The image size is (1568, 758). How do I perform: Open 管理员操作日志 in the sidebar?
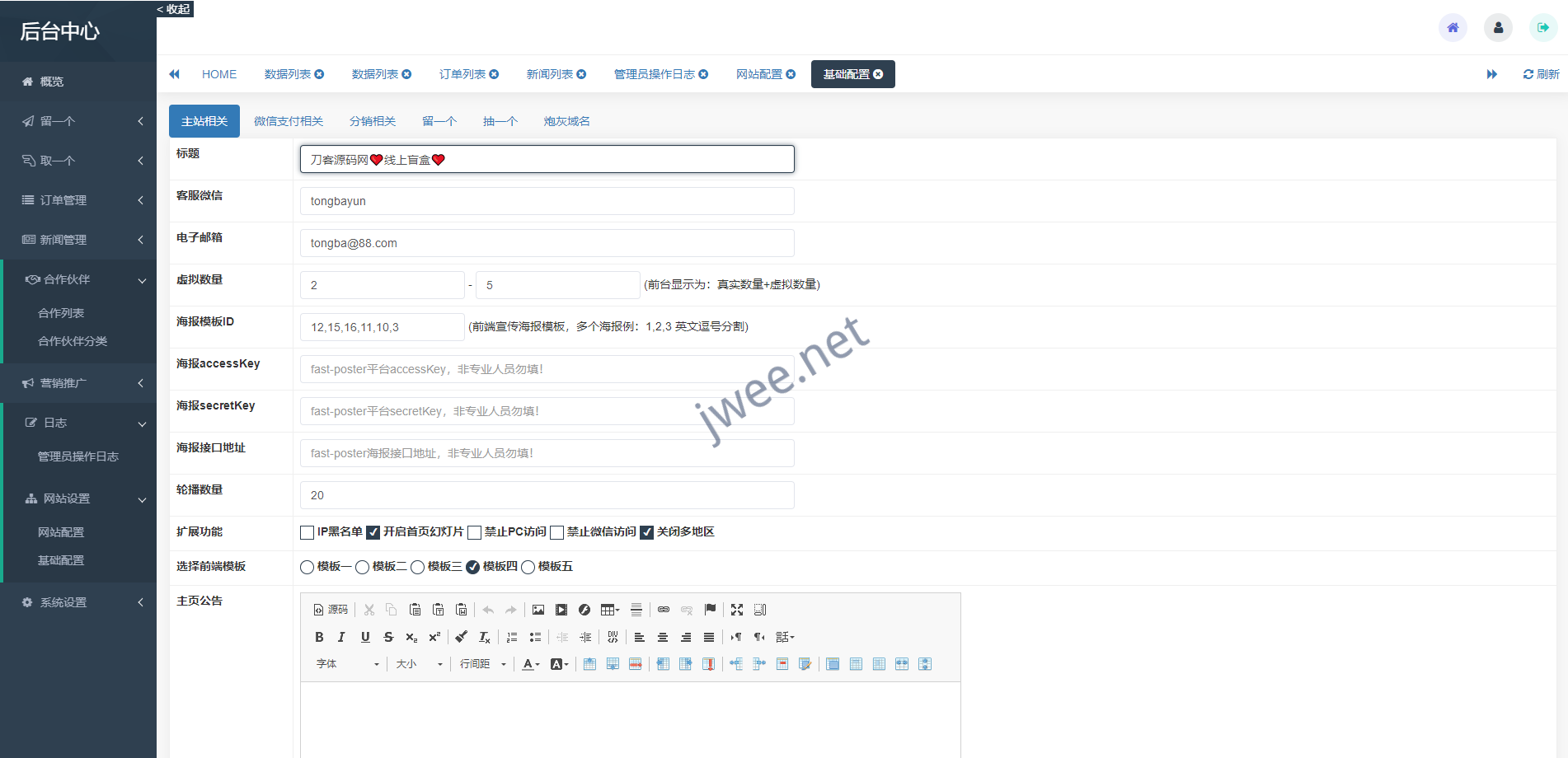tap(78, 456)
